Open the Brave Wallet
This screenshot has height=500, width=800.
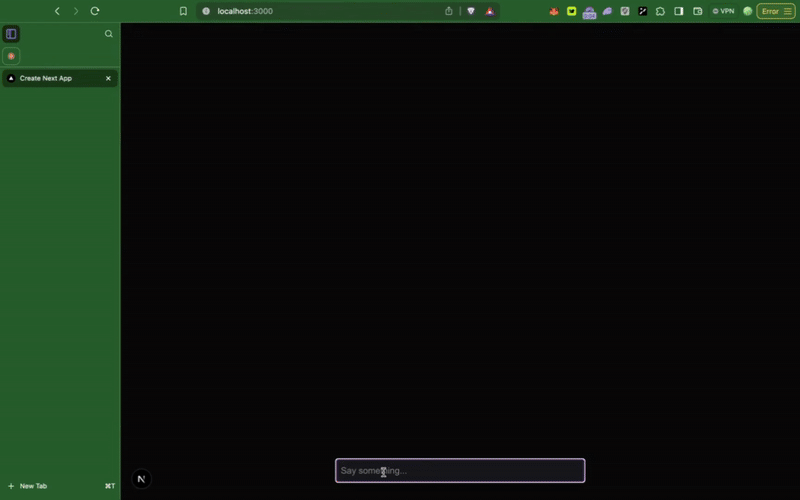point(697,11)
